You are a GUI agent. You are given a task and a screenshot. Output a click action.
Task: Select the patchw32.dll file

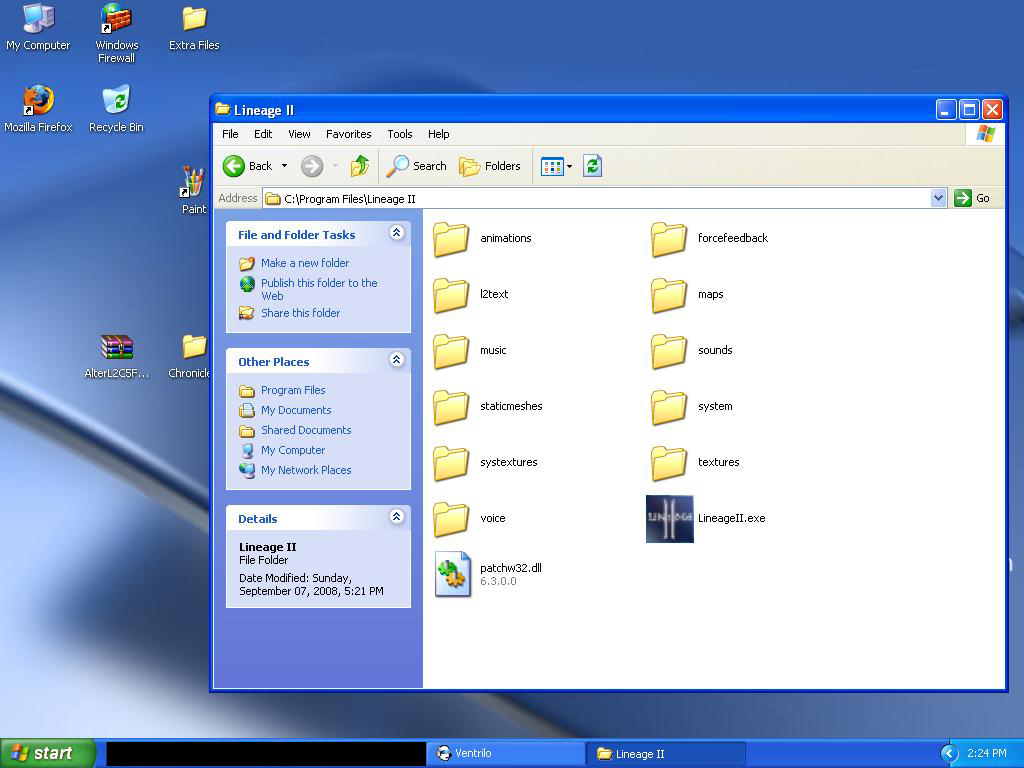tap(488, 575)
